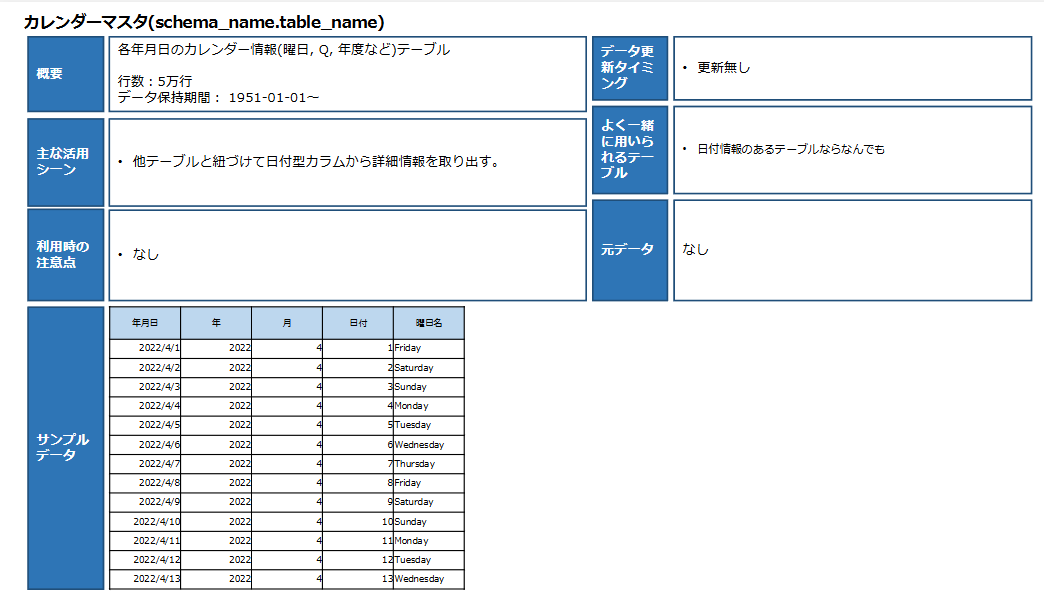Select the cell 2022/4/3
Viewport: 1044px width, 592px height.
point(145,387)
